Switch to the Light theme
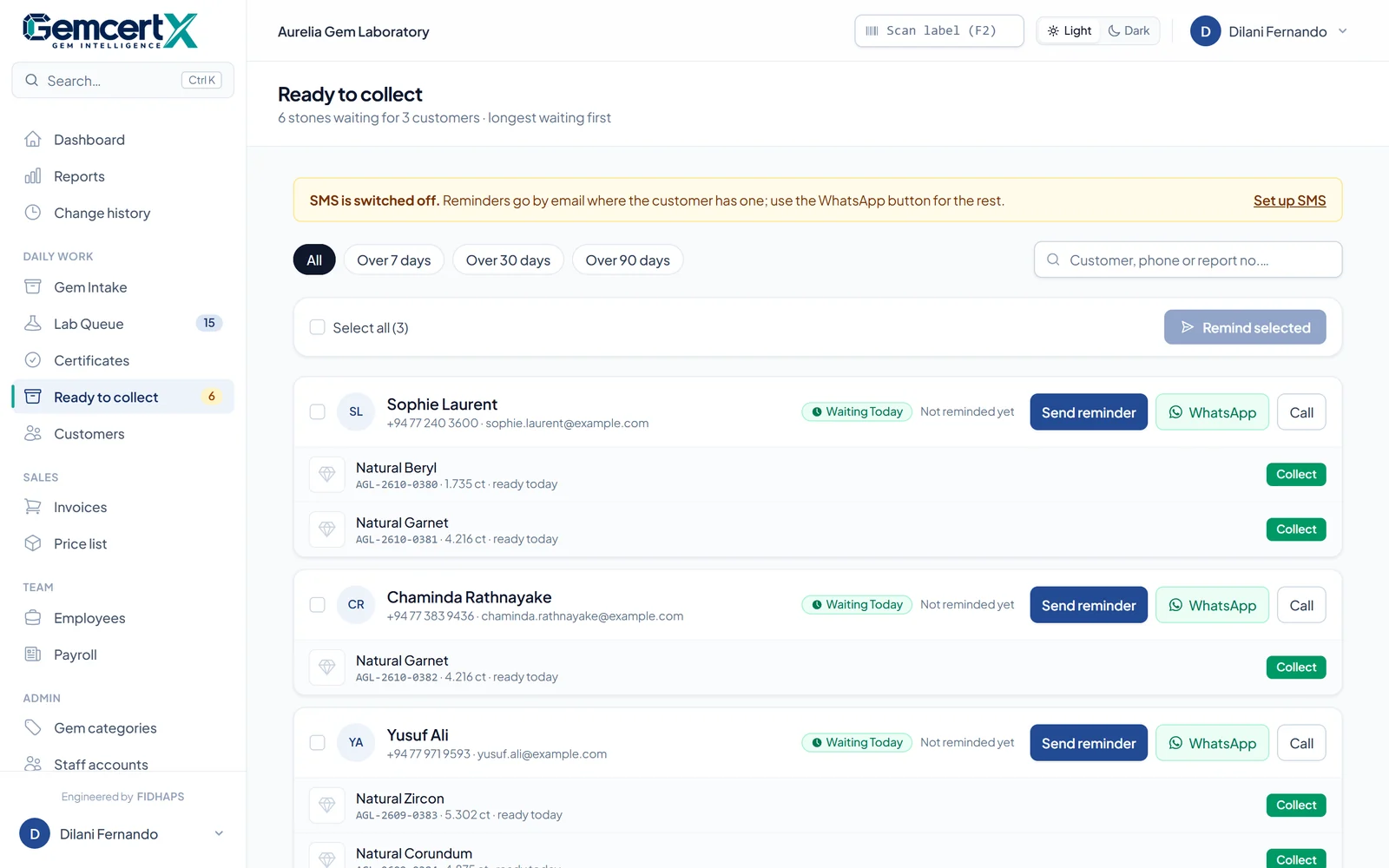This screenshot has width=1389, height=868. pos(1070,30)
